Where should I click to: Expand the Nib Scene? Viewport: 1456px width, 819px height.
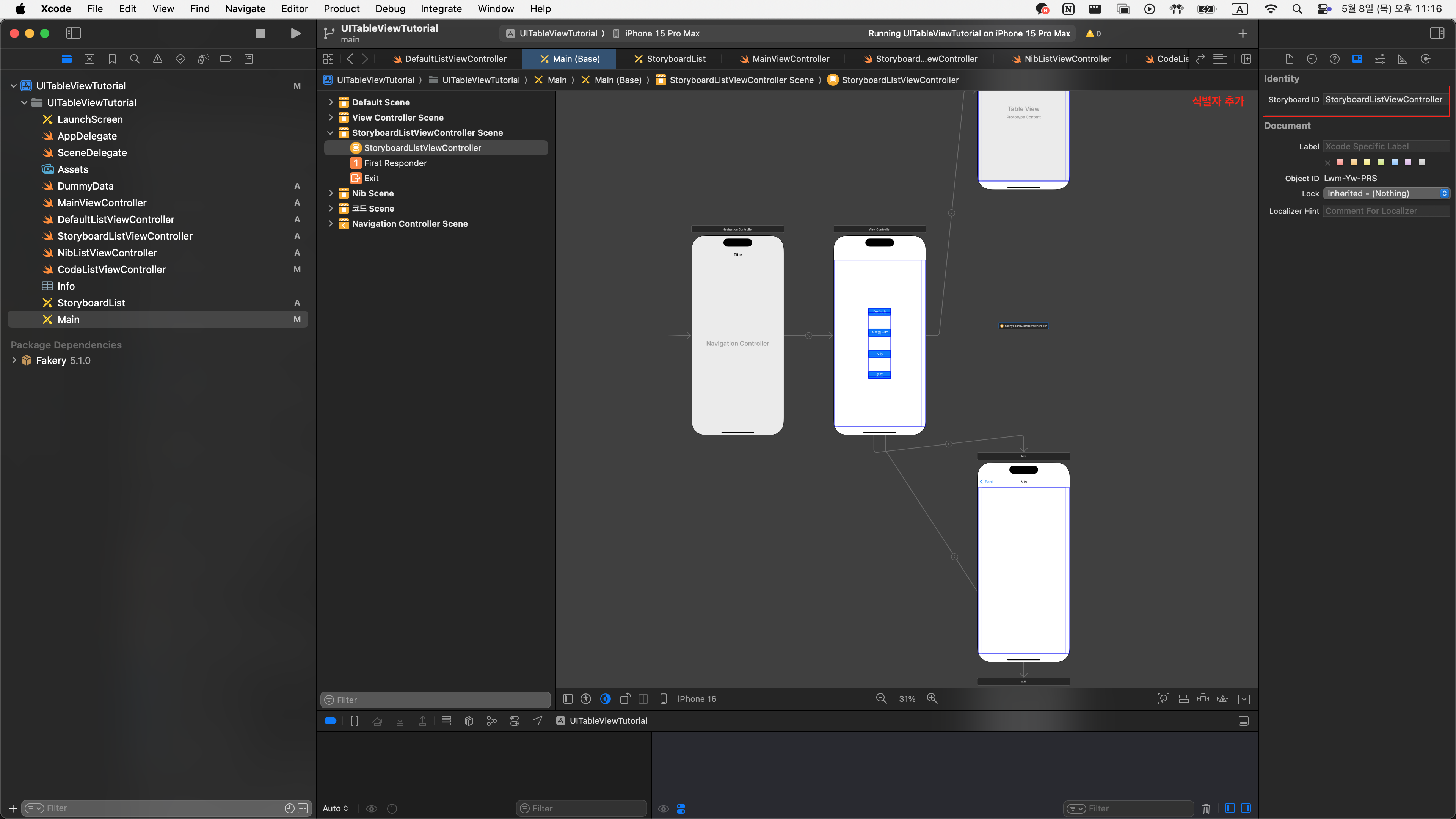[331, 193]
